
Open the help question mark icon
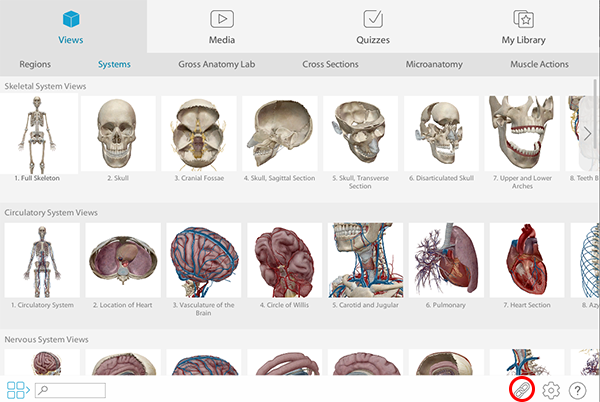pos(577,391)
